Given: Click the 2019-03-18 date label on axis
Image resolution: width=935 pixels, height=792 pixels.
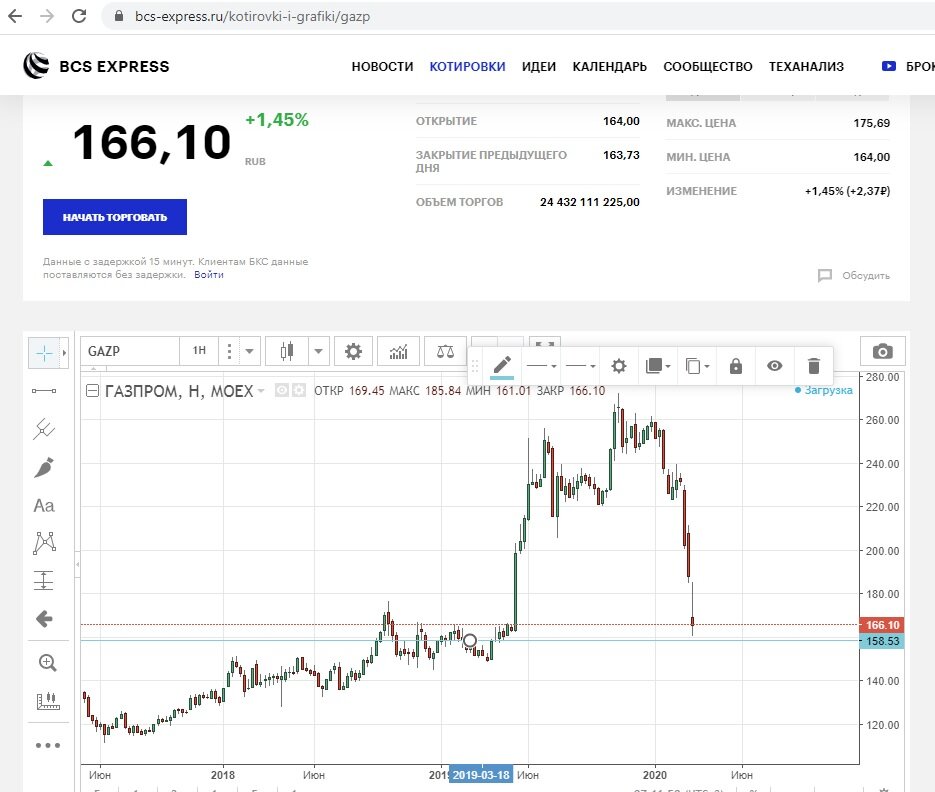Looking at the screenshot, I should coord(481,775).
